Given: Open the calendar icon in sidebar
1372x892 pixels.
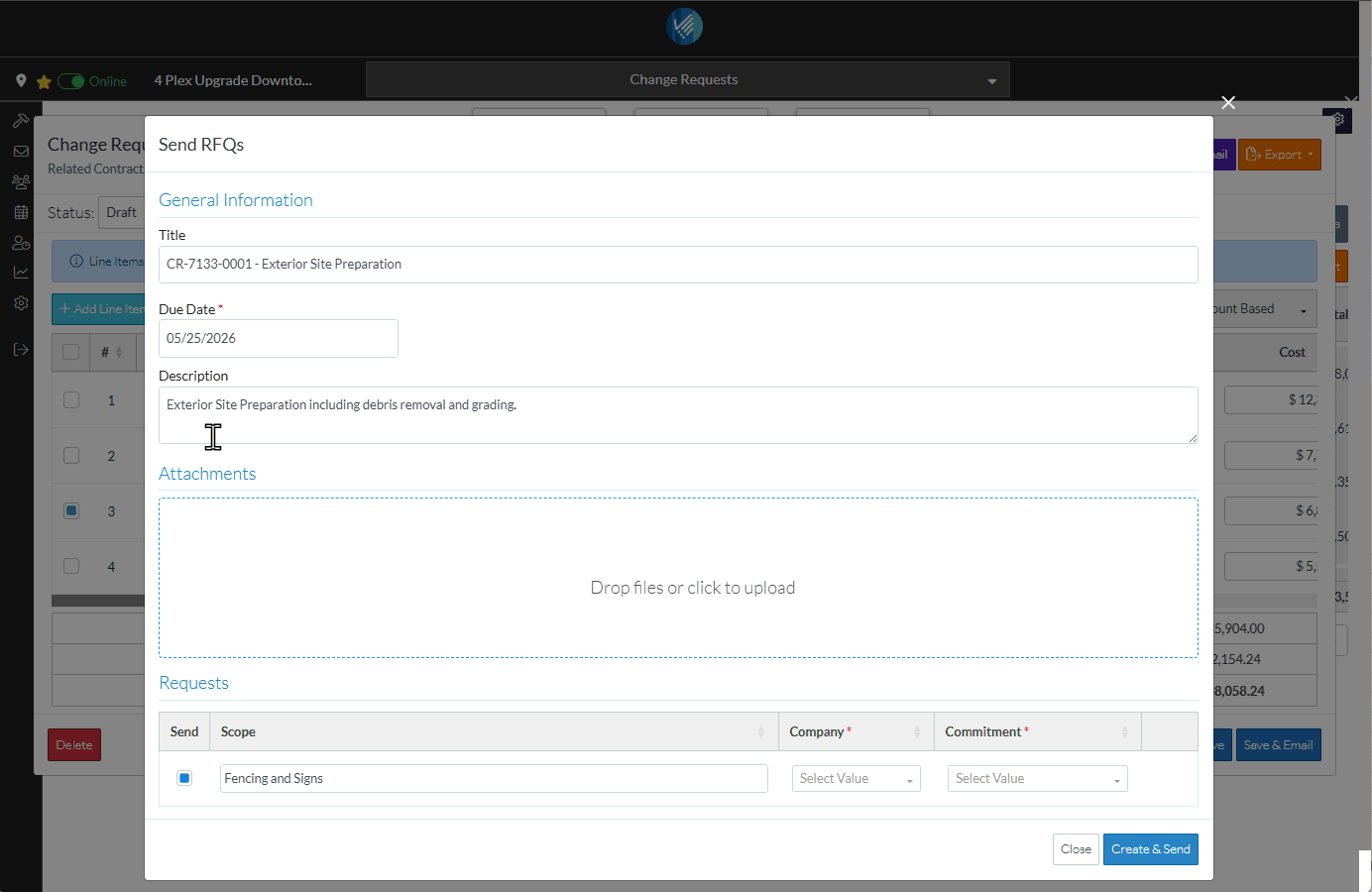Looking at the screenshot, I should (21, 212).
